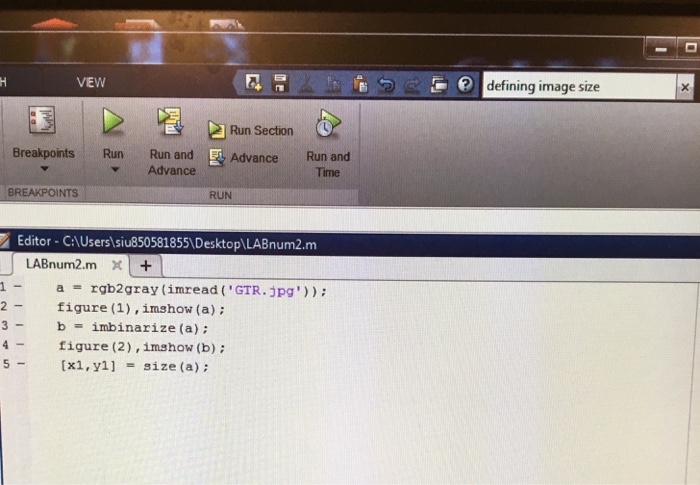
Task: Expand the Breakpoints dropdown arrow
Action: [44, 169]
